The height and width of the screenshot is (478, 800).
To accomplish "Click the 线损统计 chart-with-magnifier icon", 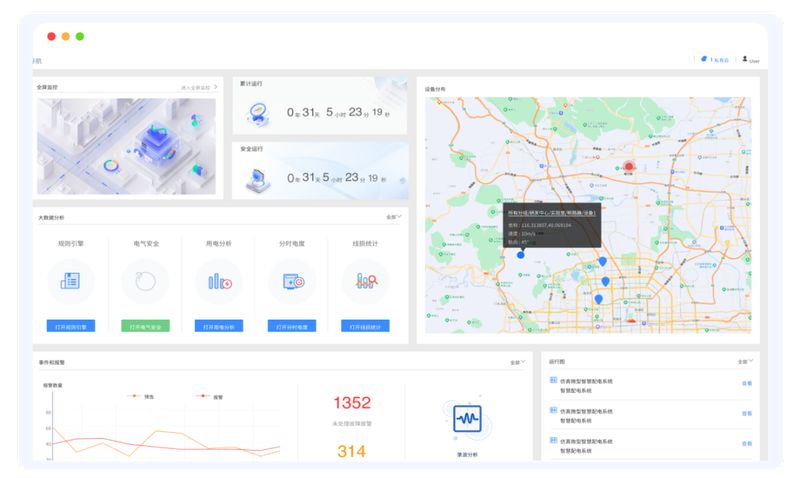I will click(365, 281).
